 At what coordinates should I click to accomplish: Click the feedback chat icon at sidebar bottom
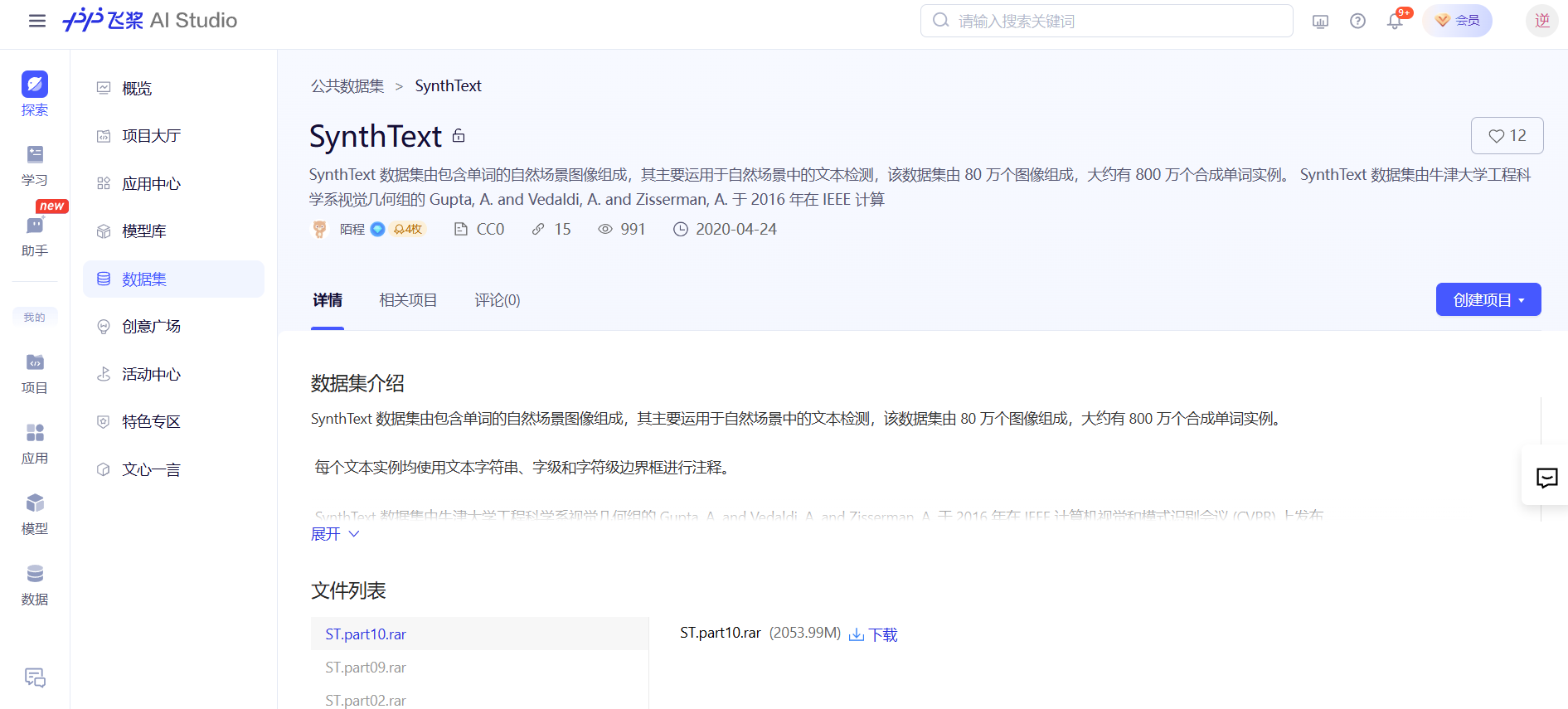35,677
